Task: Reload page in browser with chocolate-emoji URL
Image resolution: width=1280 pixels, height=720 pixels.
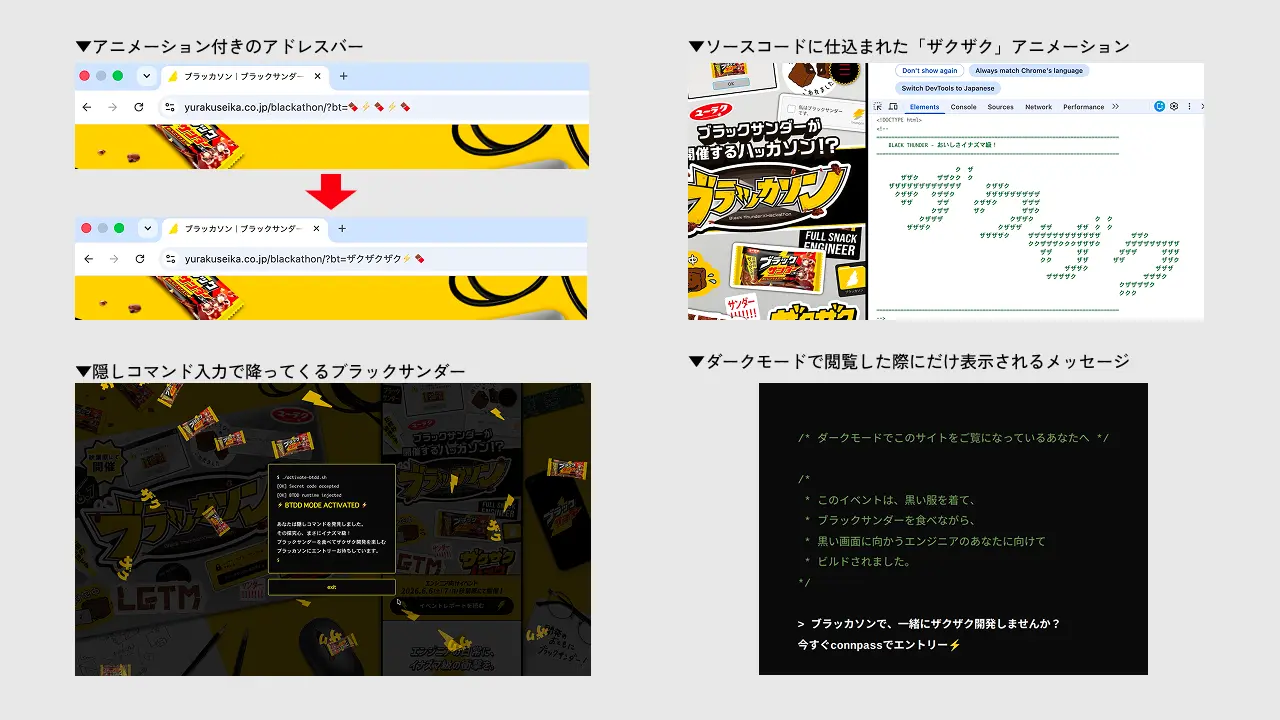Action: [x=138, y=107]
